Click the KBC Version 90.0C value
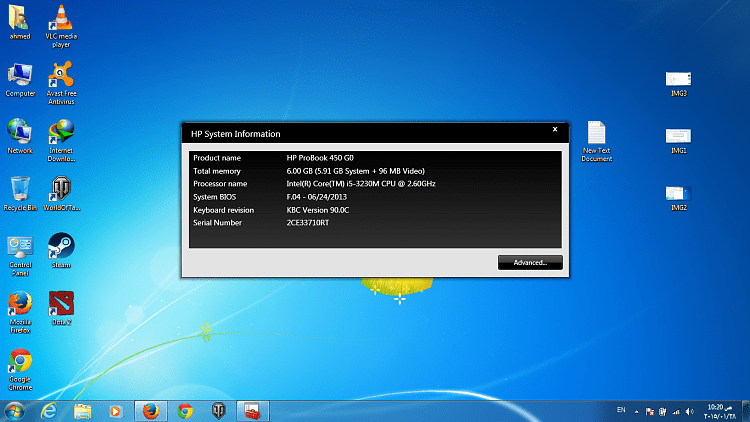The image size is (750, 422). point(318,210)
